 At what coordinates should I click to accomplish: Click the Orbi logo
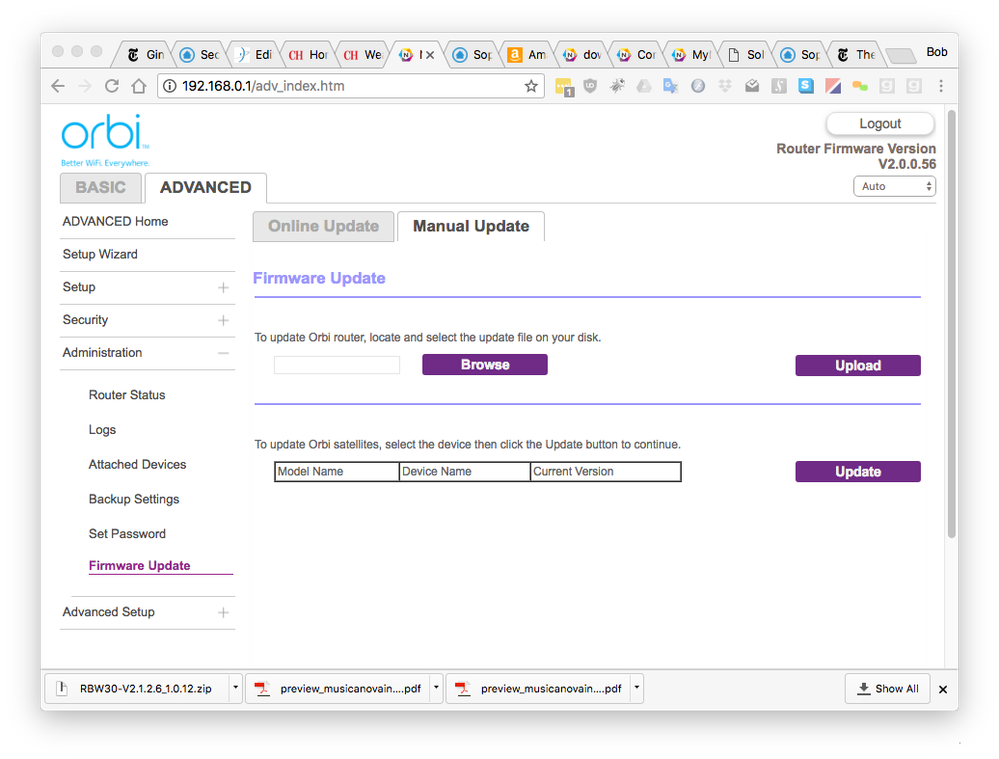[105, 140]
